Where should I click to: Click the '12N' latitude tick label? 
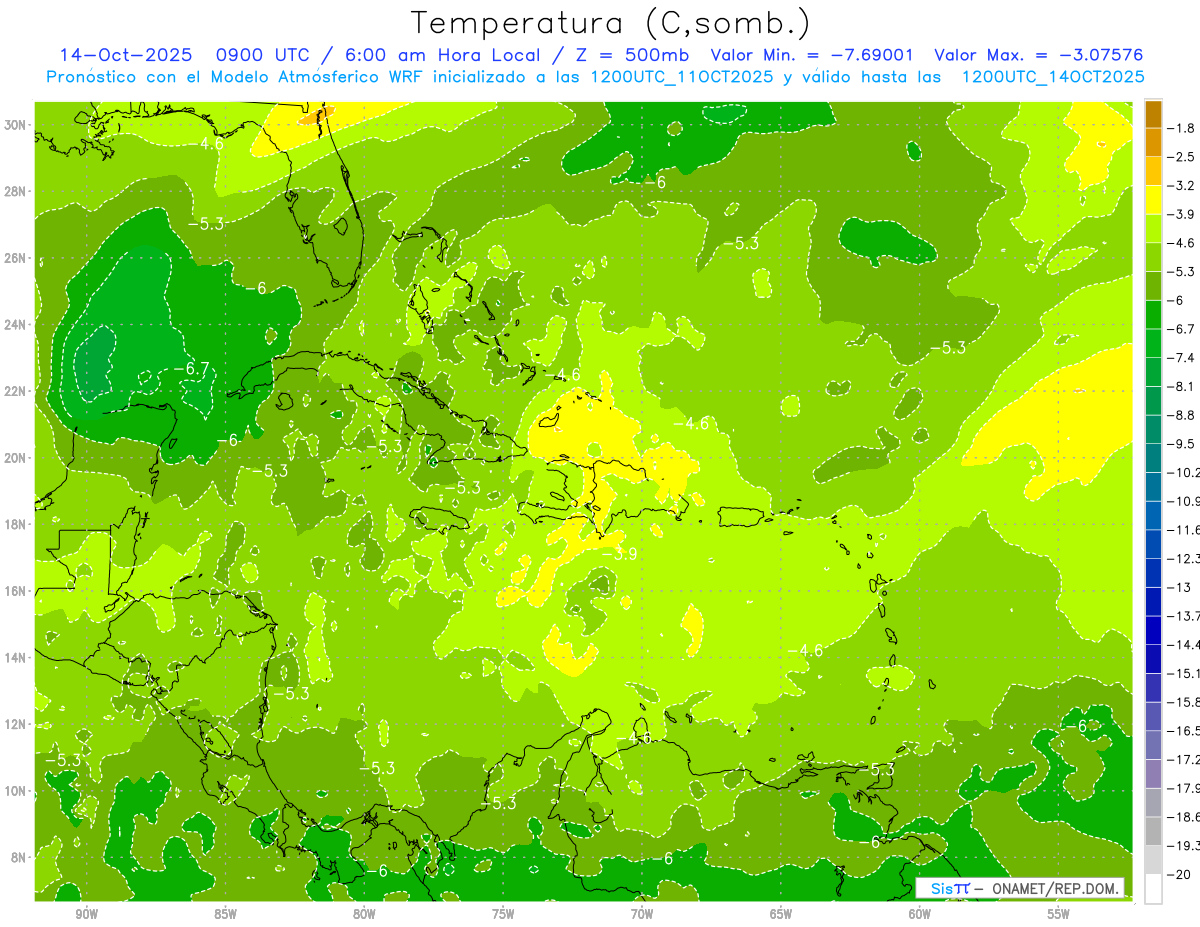15,724
